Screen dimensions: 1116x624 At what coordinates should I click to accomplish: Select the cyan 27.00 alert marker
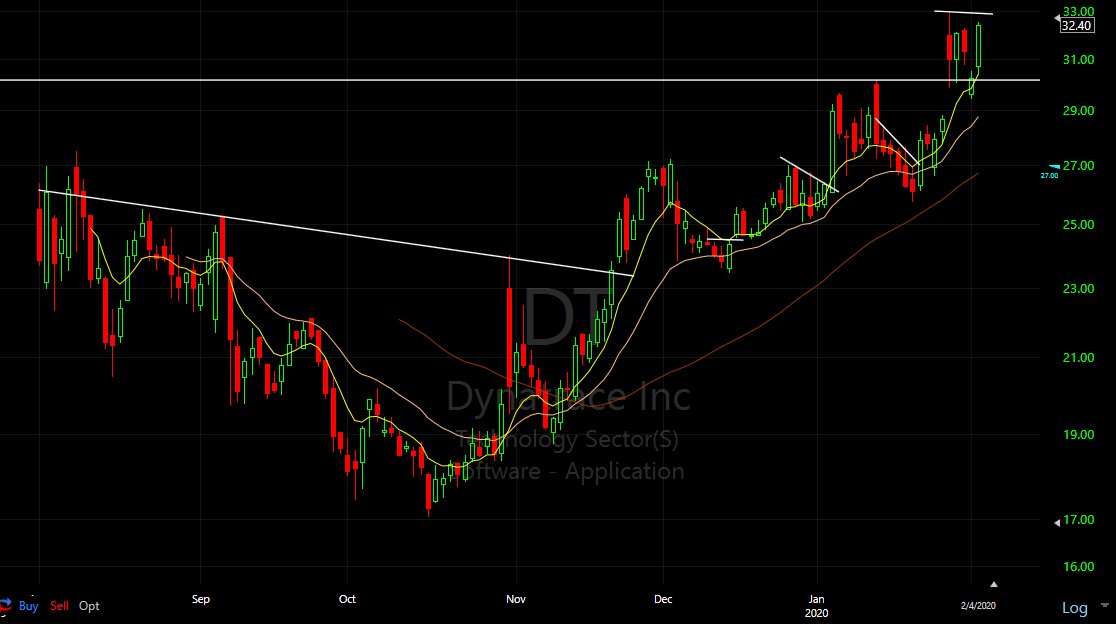(x=1051, y=171)
